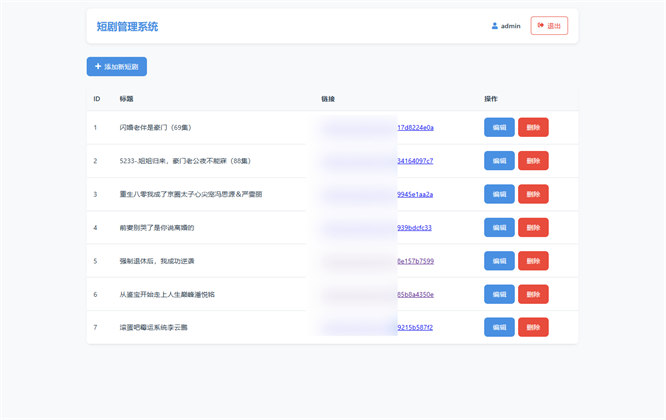Click the red delete button in row 7
This screenshot has height=420, width=666.
tap(533, 327)
